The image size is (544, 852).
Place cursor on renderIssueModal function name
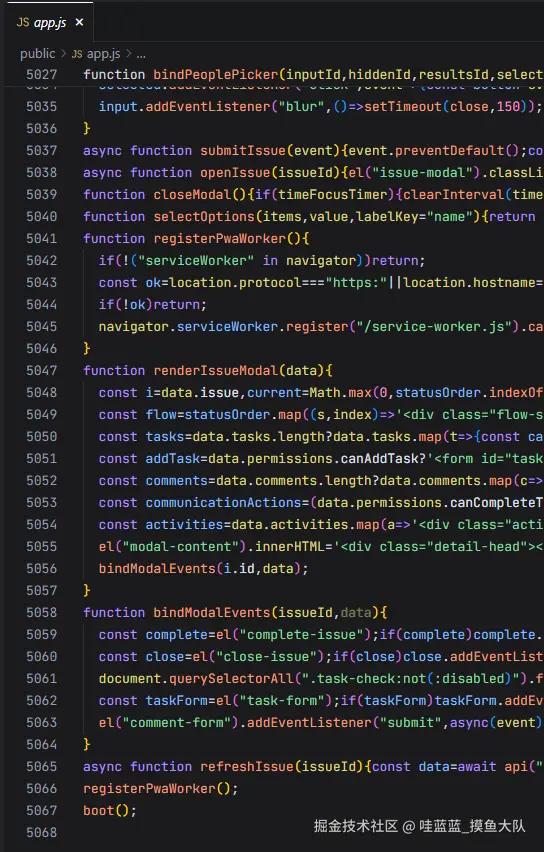click(x=215, y=371)
